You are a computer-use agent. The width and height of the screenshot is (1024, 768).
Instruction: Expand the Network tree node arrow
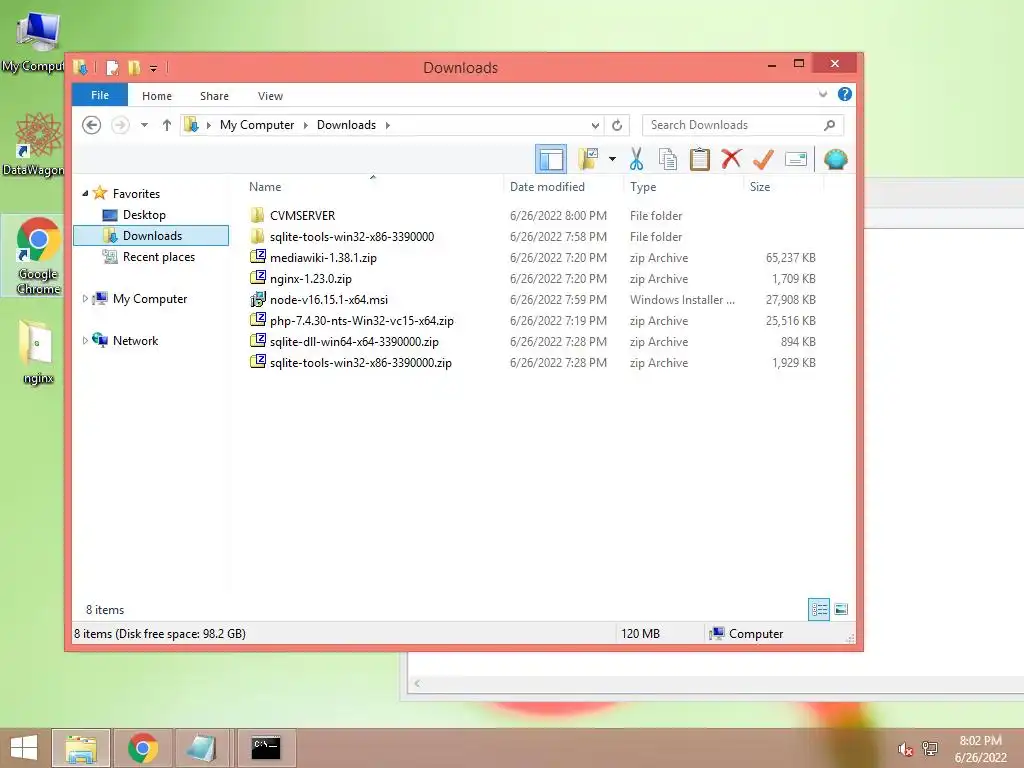pyautogui.click(x=85, y=340)
